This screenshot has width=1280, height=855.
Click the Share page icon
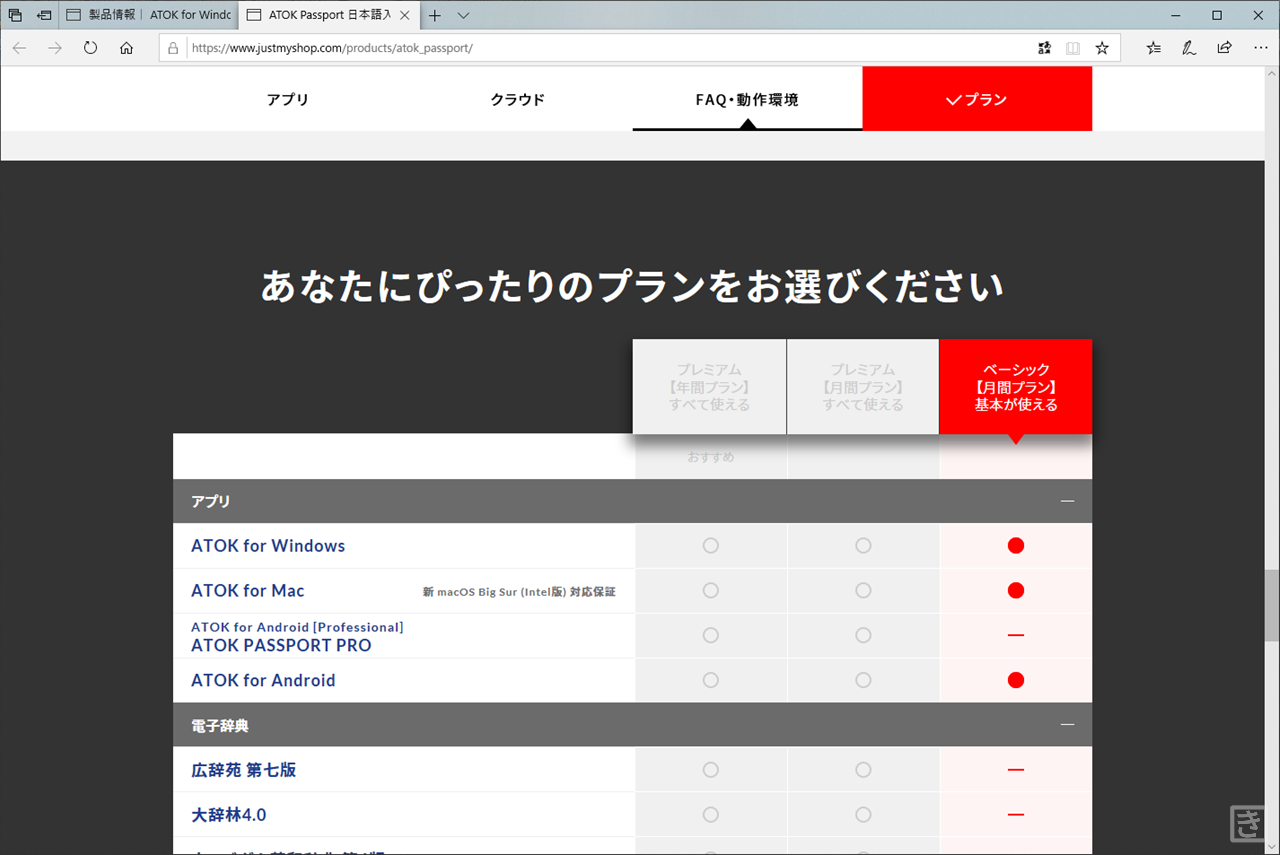coord(1224,48)
